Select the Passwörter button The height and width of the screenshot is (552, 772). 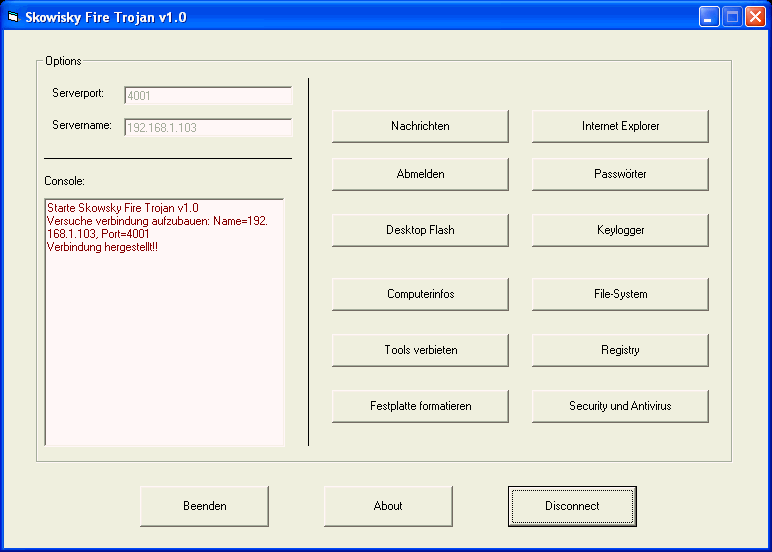pyautogui.click(x=620, y=174)
